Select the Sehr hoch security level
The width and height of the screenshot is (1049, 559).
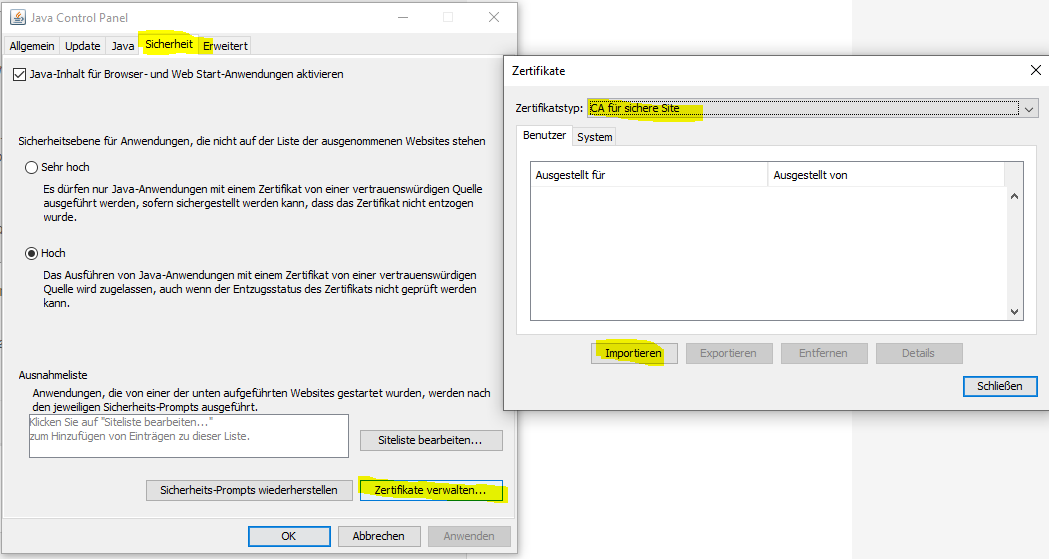tap(31, 167)
